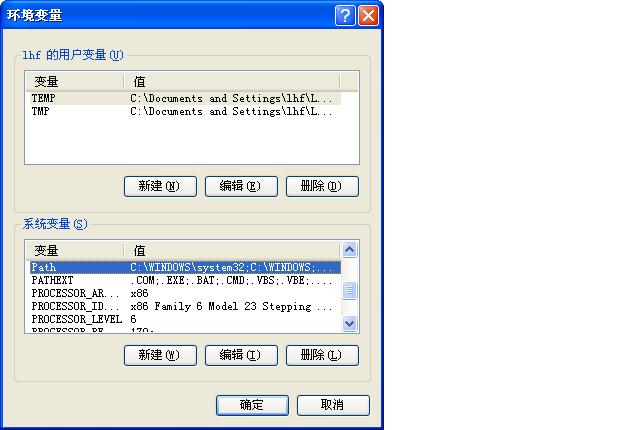Cancel with the 取消 button
Image resolution: width=640 pixels, height=430 pixels.
(333, 405)
